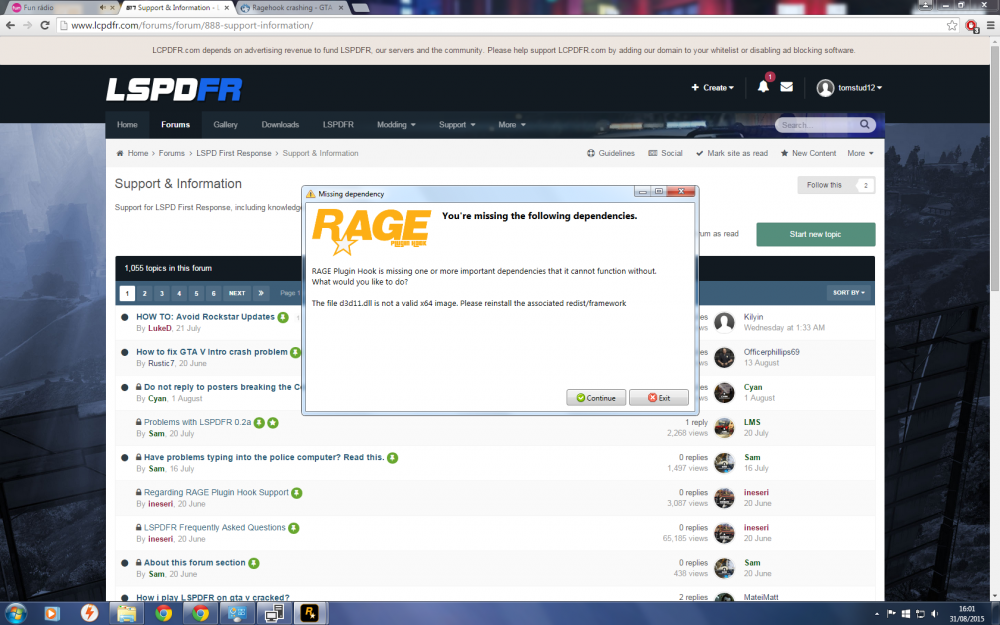The width and height of the screenshot is (1000, 625).
Task: Expand the More dropdown beside New Content
Action: pyautogui.click(x=860, y=153)
